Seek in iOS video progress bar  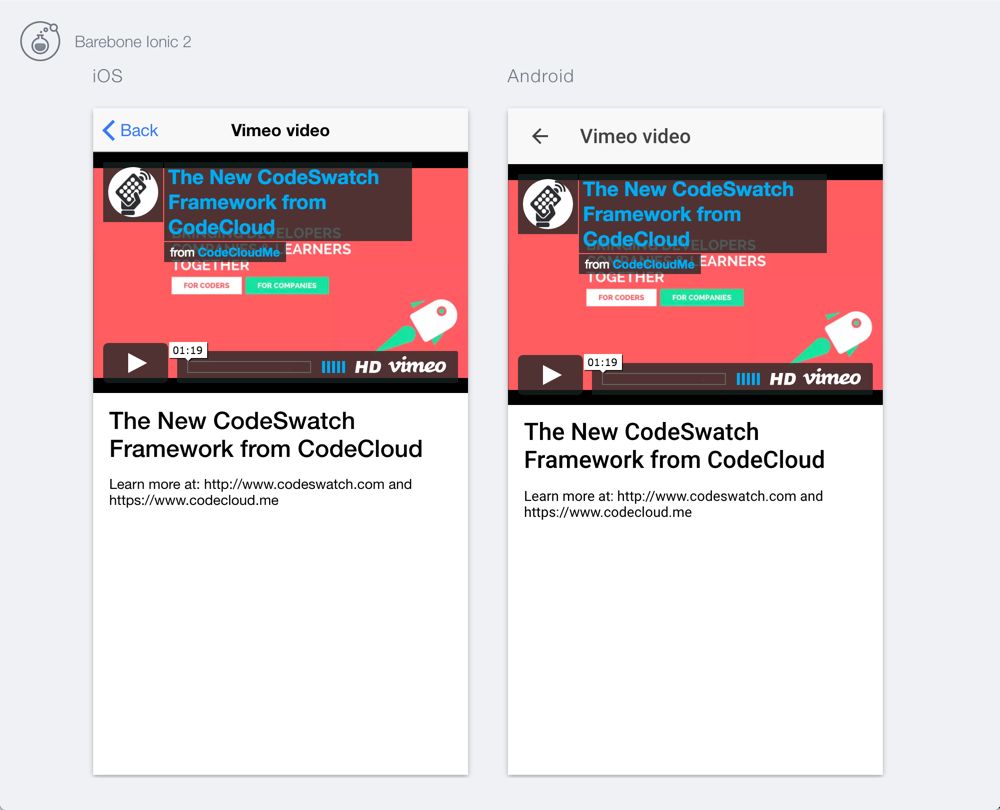(249, 367)
